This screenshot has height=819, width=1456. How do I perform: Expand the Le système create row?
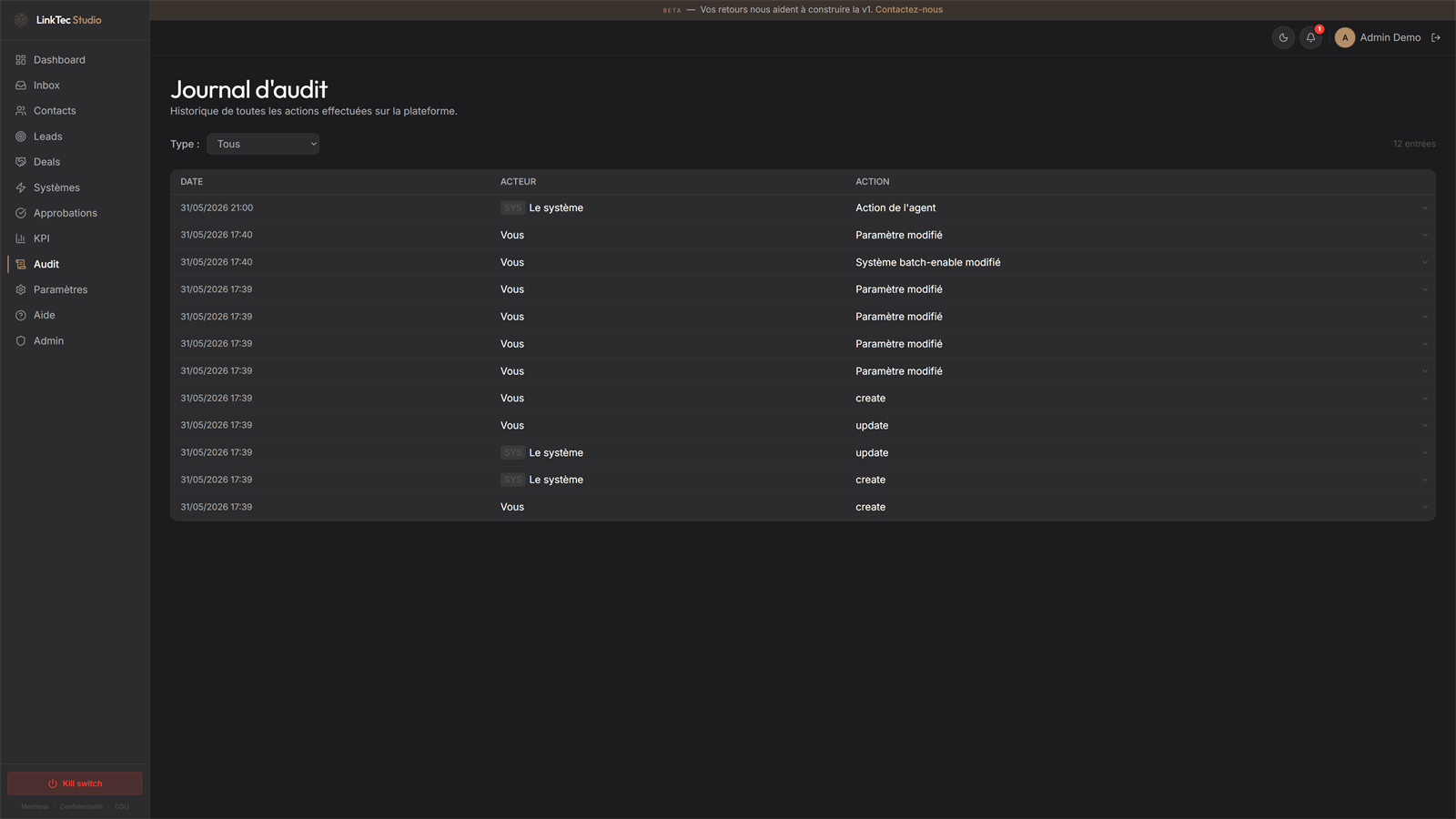pos(1424,480)
